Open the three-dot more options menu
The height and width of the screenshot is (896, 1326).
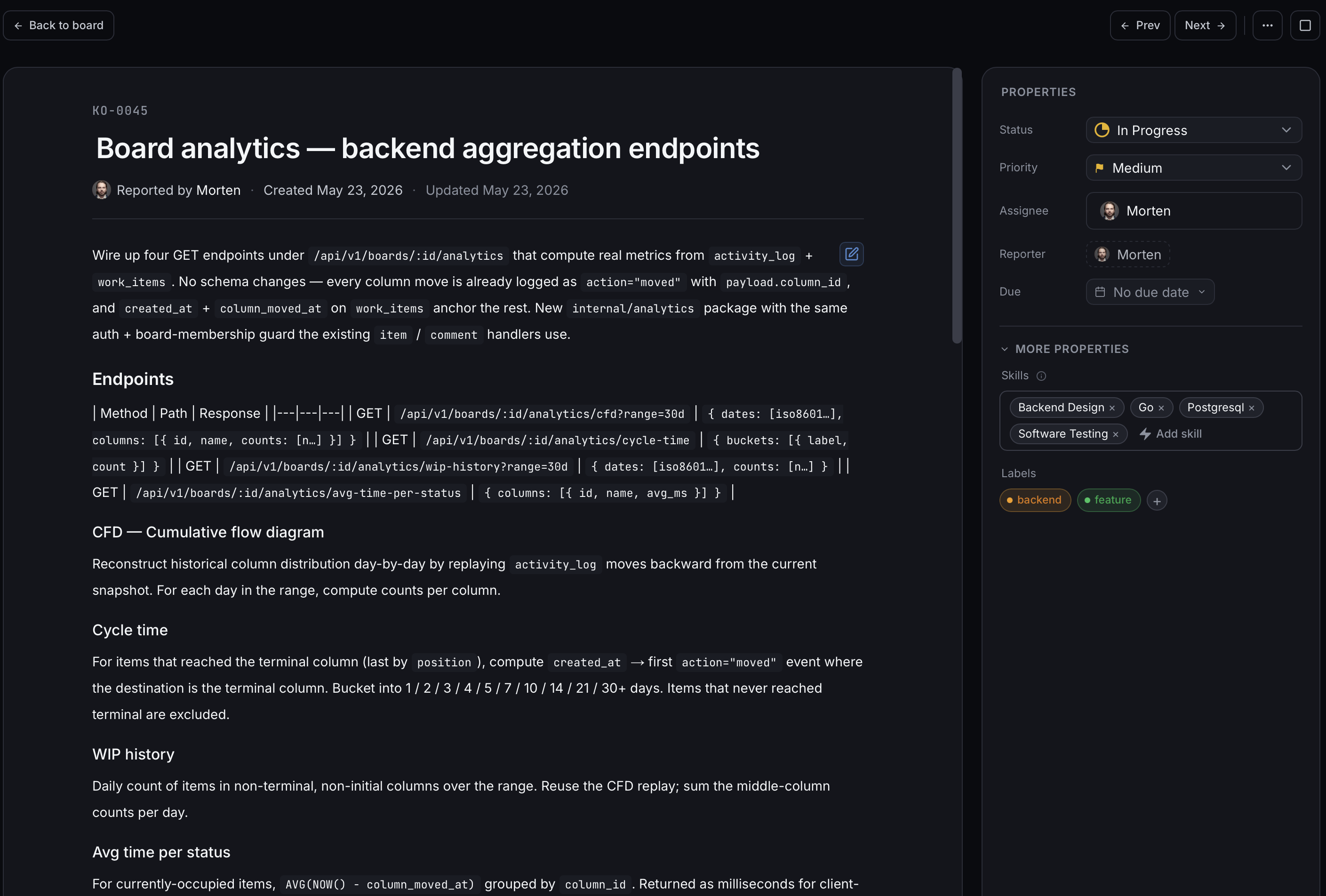(x=1267, y=25)
